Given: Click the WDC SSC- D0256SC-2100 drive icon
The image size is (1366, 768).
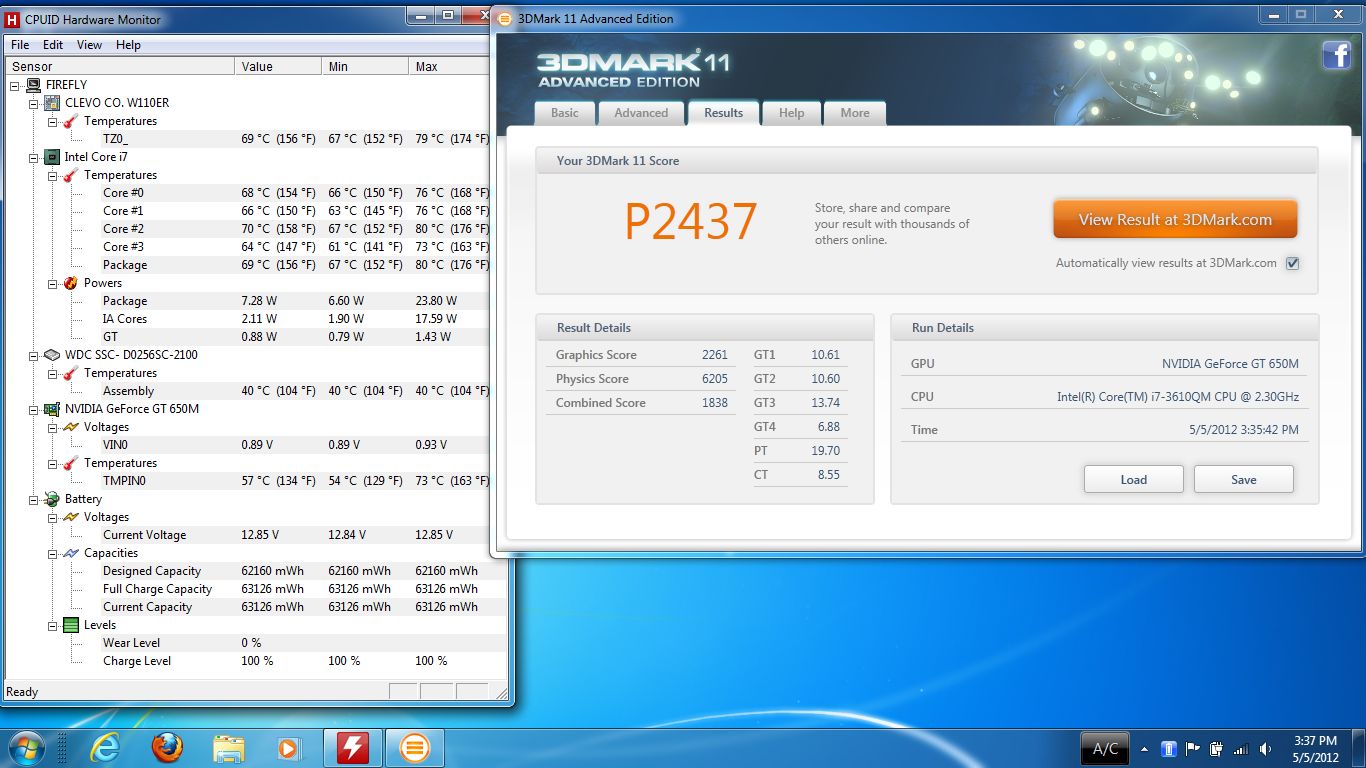Looking at the screenshot, I should point(52,355).
